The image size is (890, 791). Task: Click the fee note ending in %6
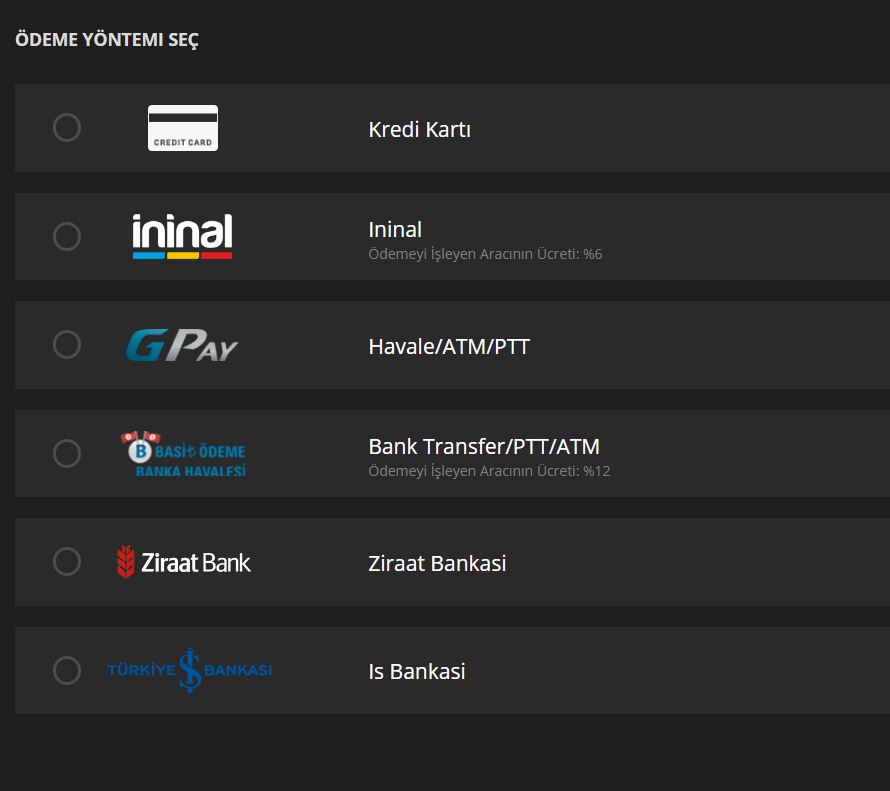point(485,254)
